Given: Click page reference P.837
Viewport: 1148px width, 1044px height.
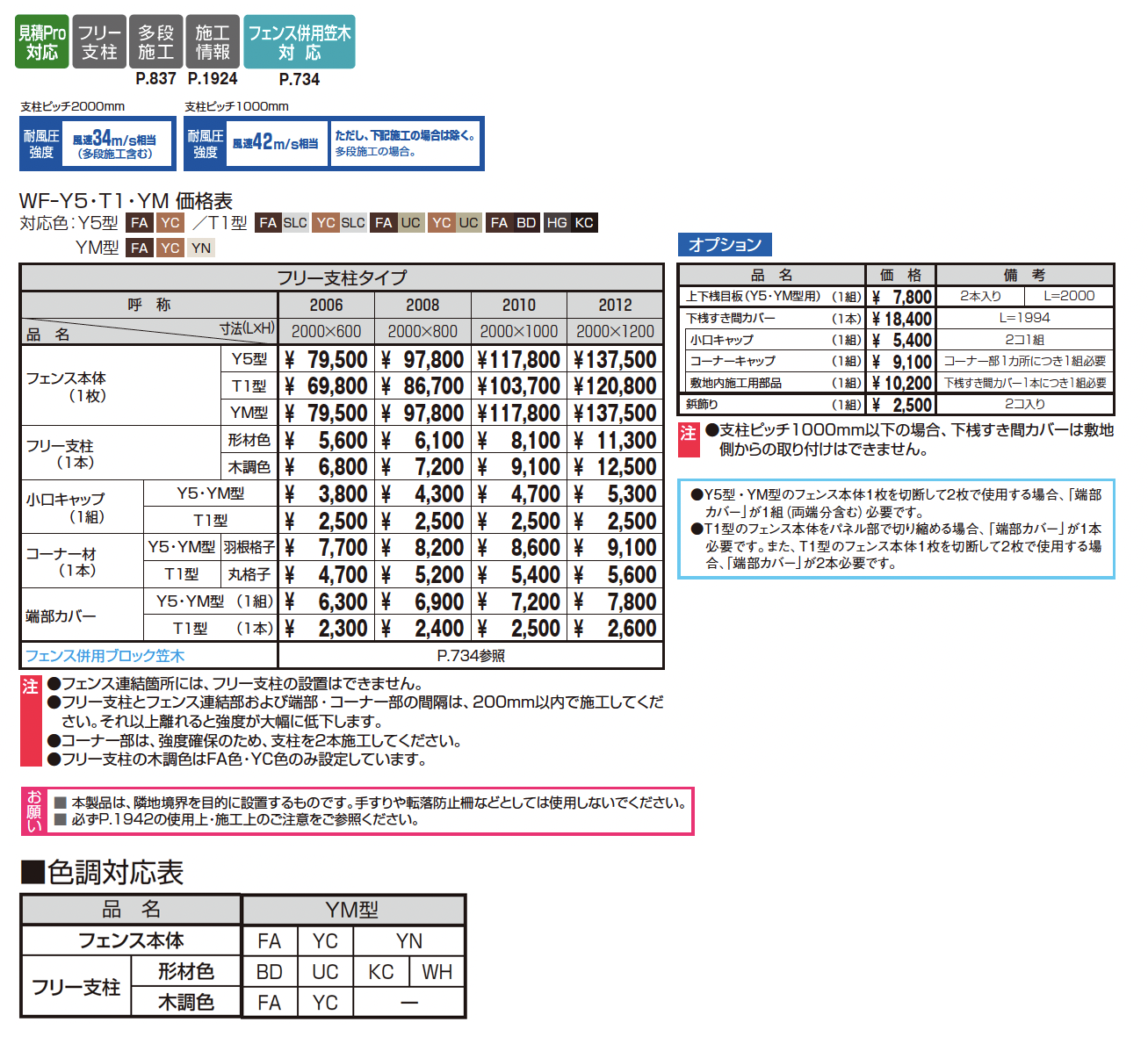Looking at the screenshot, I should pyautogui.click(x=155, y=79).
